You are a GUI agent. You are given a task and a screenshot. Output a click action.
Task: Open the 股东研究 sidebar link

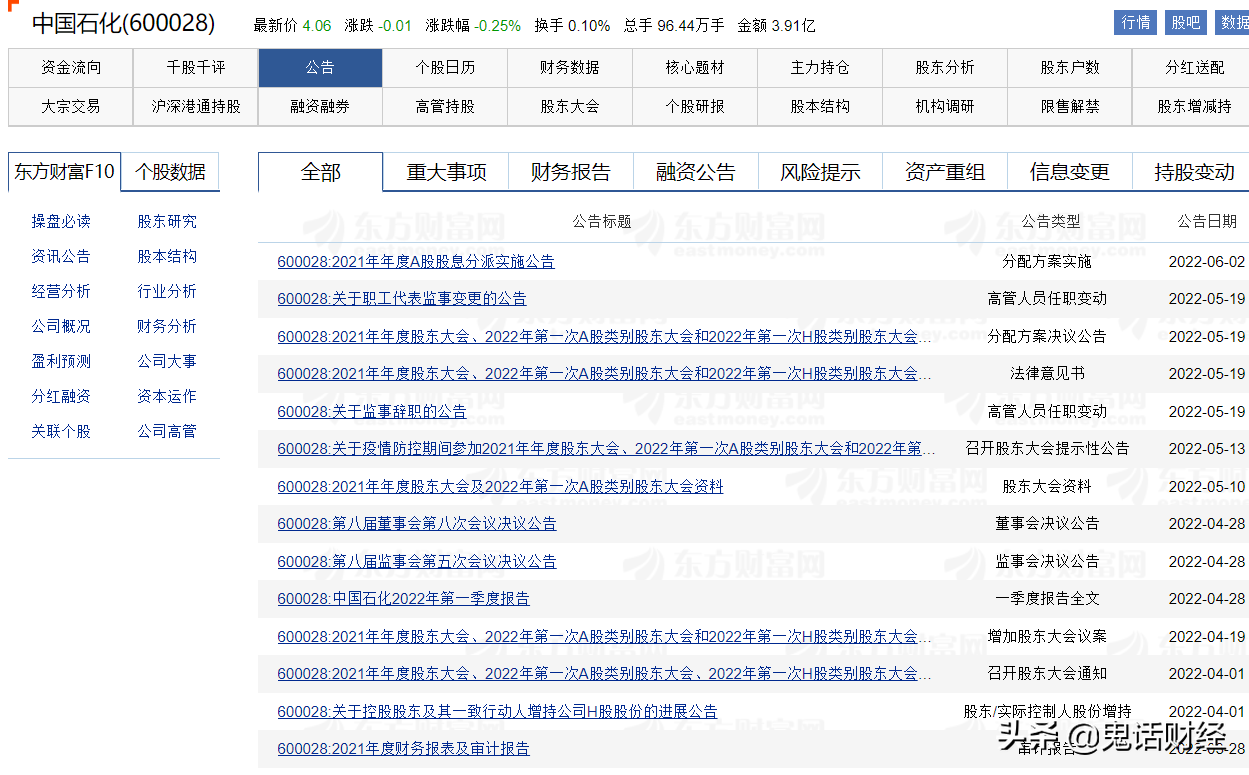click(x=167, y=221)
